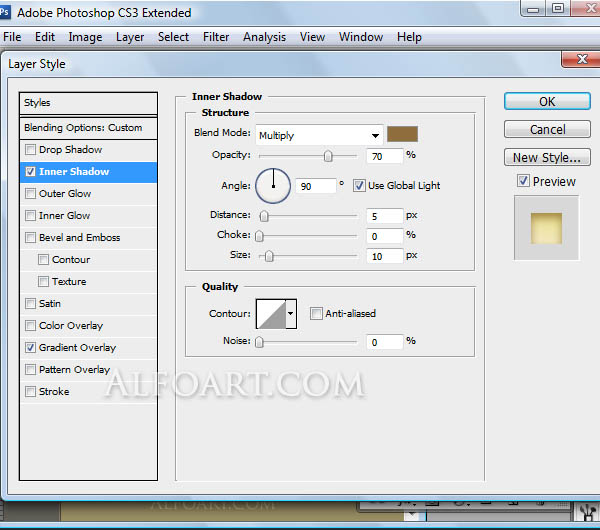600x530 pixels.
Task: Click the Distance slider handle
Action: [264, 216]
